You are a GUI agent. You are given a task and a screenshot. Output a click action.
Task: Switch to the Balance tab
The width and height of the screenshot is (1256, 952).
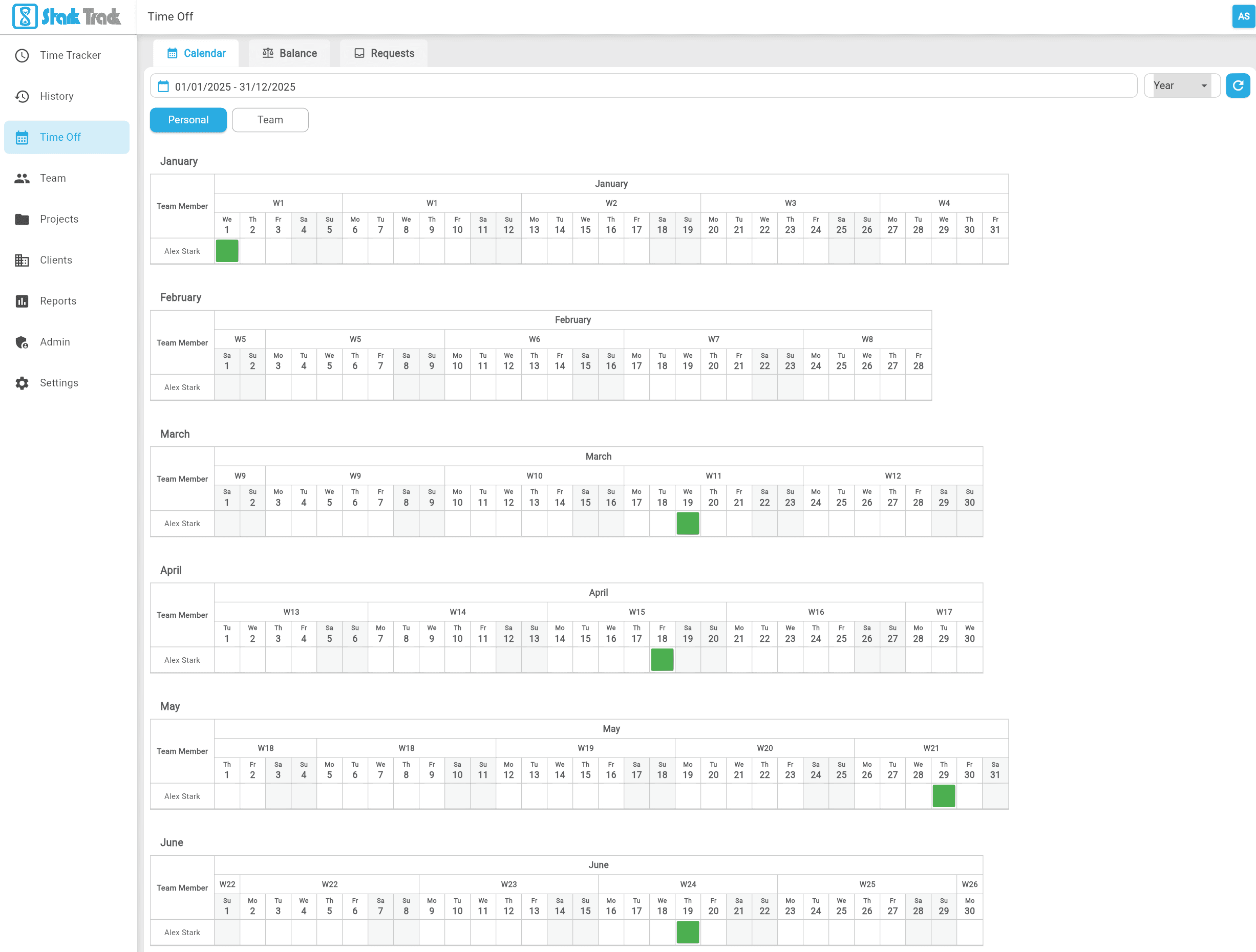tap(290, 53)
